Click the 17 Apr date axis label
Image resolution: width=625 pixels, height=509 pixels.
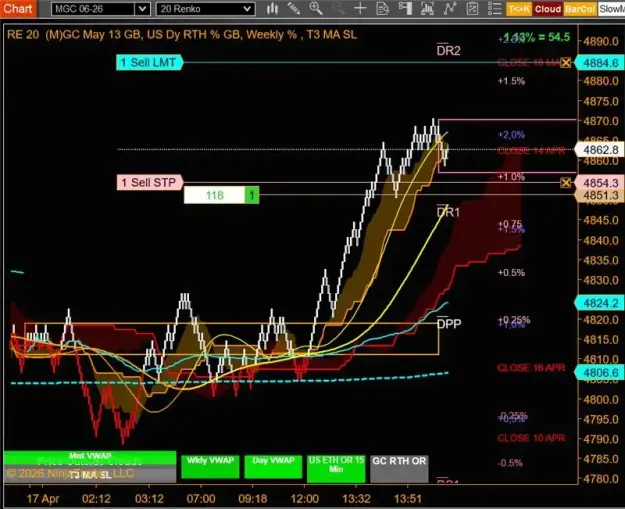point(43,499)
